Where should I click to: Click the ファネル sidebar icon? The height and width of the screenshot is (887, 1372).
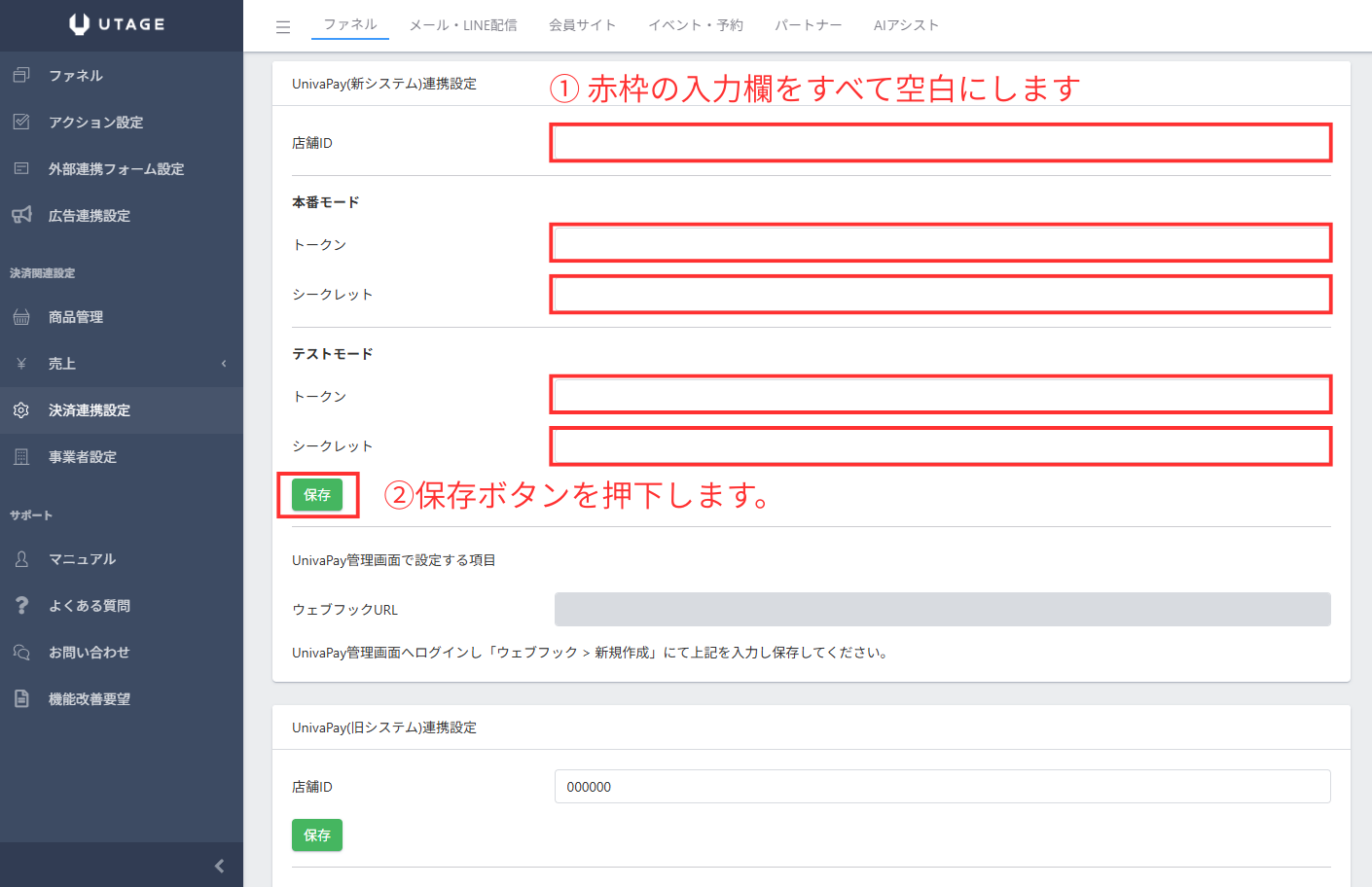click(21, 75)
